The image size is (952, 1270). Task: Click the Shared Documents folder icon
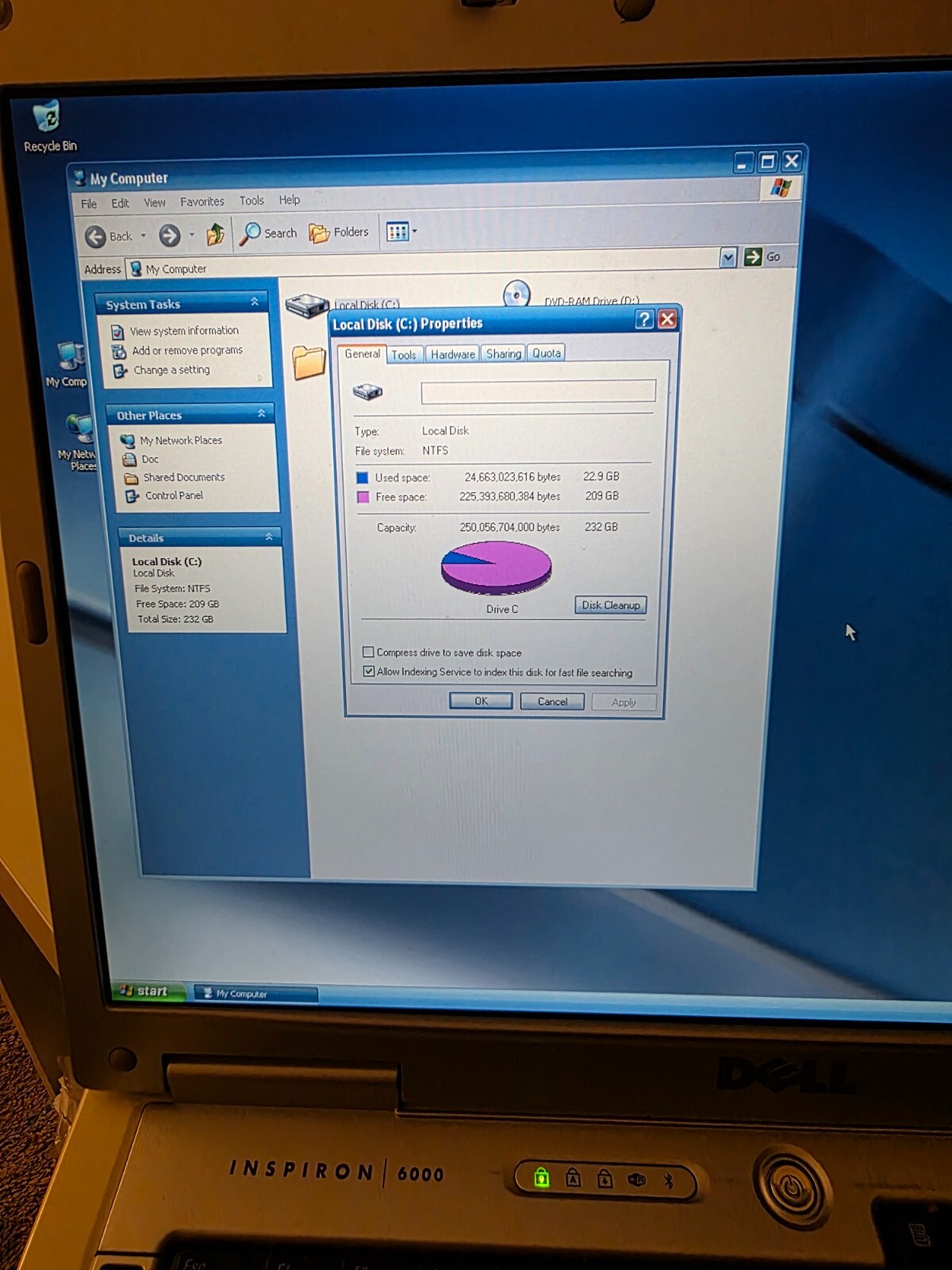131,478
